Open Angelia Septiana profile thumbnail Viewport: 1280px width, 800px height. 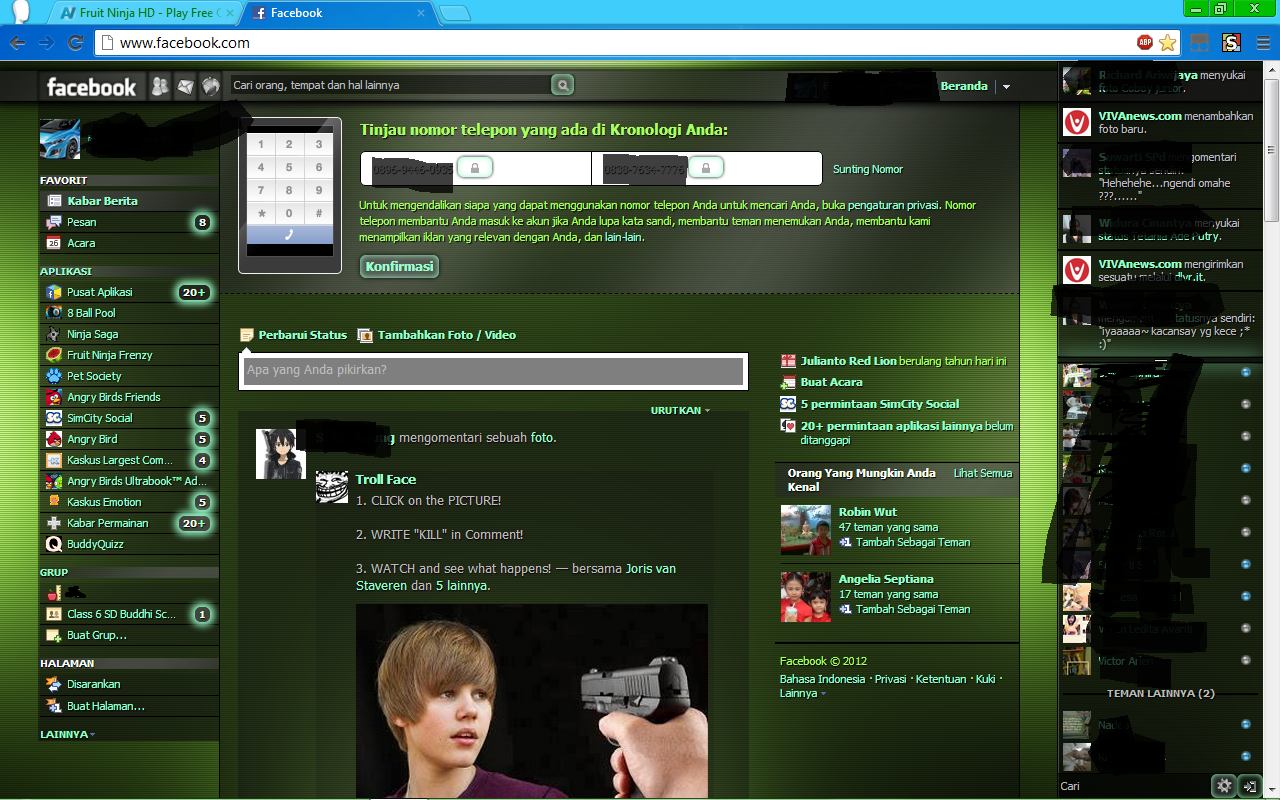tap(806, 597)
